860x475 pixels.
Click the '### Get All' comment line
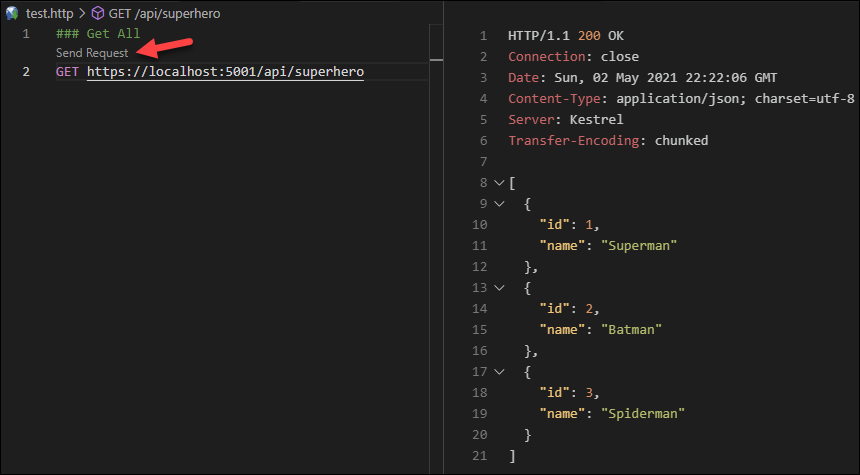tap(98, 33)
